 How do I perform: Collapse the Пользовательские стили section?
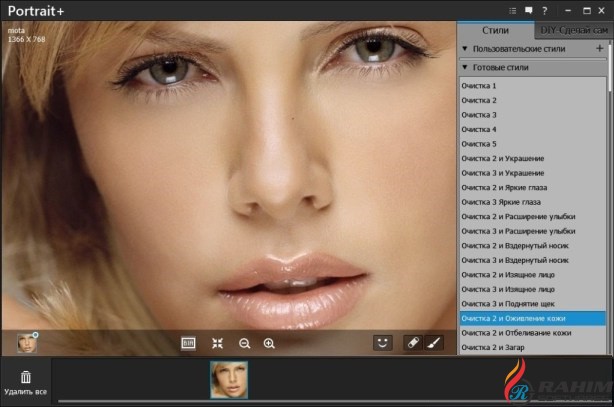click(465, 48)
